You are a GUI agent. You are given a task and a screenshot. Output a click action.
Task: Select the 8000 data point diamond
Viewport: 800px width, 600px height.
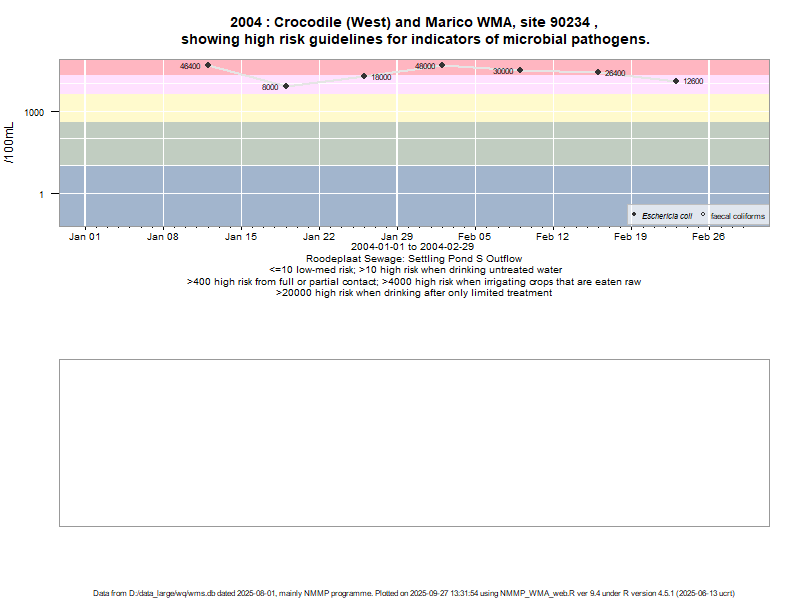[x=286, y=86]
